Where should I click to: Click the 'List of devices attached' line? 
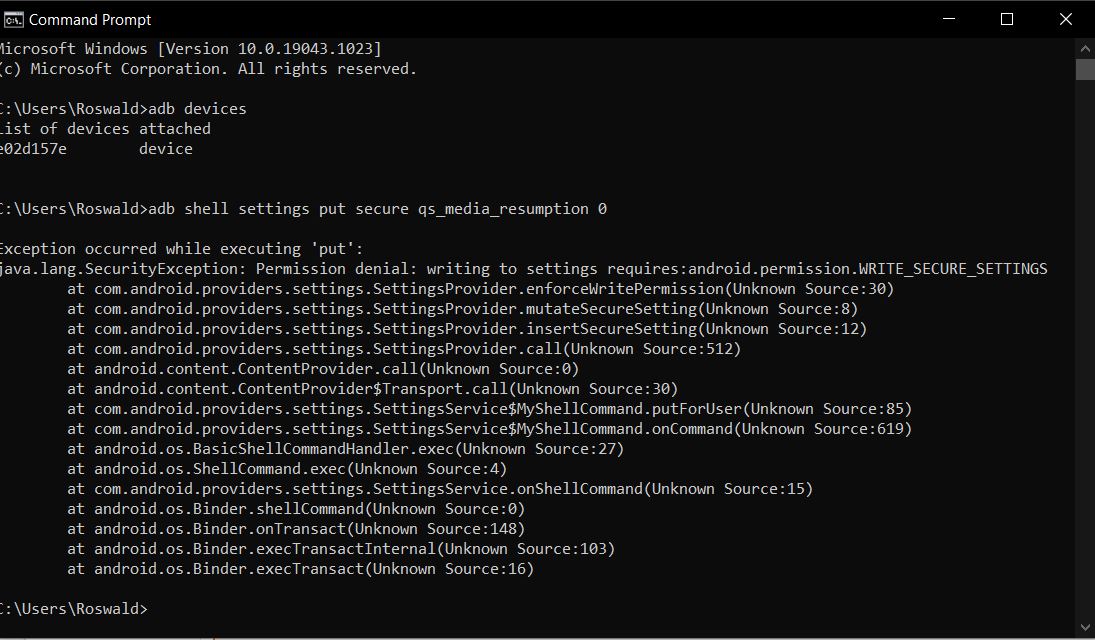[x=105, y=129]
